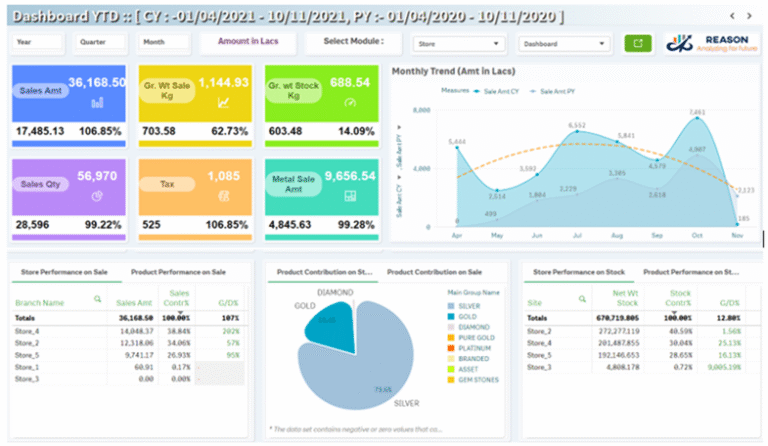Click the bar chart icon in Sales Amt card
This screenshot has height=446, width=768.
click(96, 101)
